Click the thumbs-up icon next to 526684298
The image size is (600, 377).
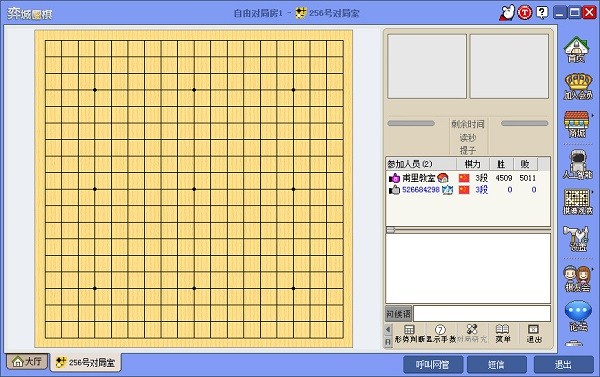tap(394, 190)
